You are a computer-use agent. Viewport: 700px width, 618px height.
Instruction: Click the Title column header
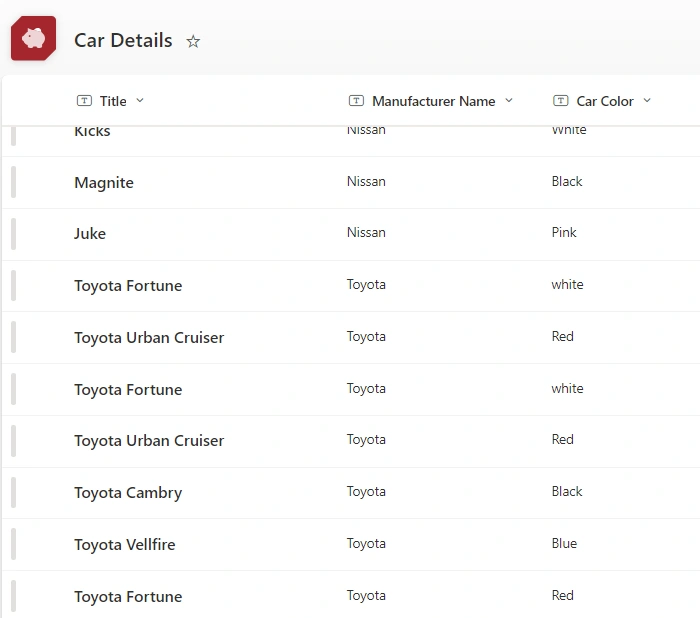113,101
